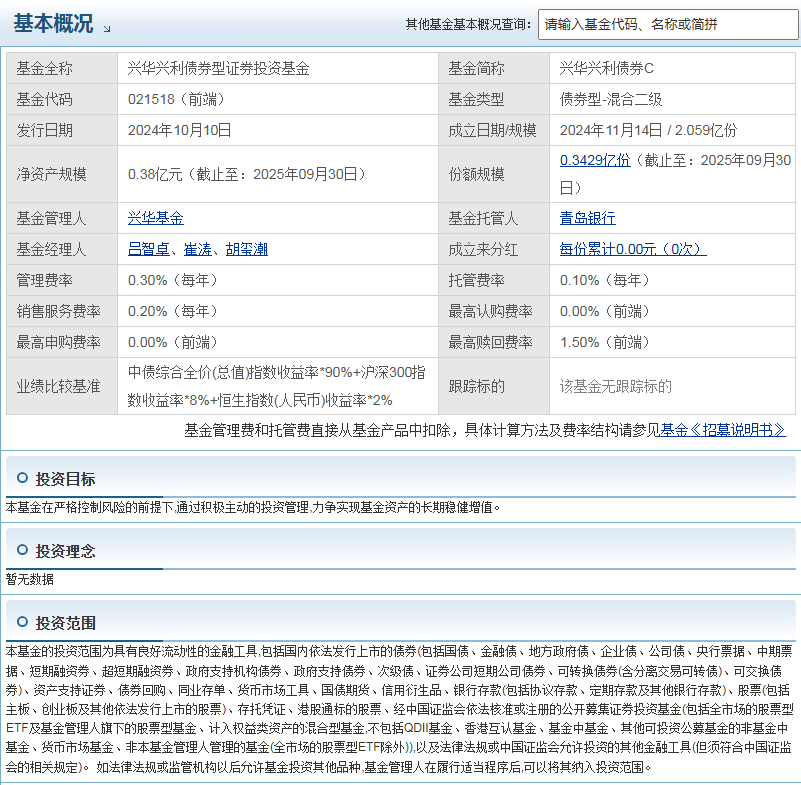The width and height of the screenshot is (801, 785).
Task: Select the investment objective paragraph 本基金在严格控制风险
Action: coord(253,507)
